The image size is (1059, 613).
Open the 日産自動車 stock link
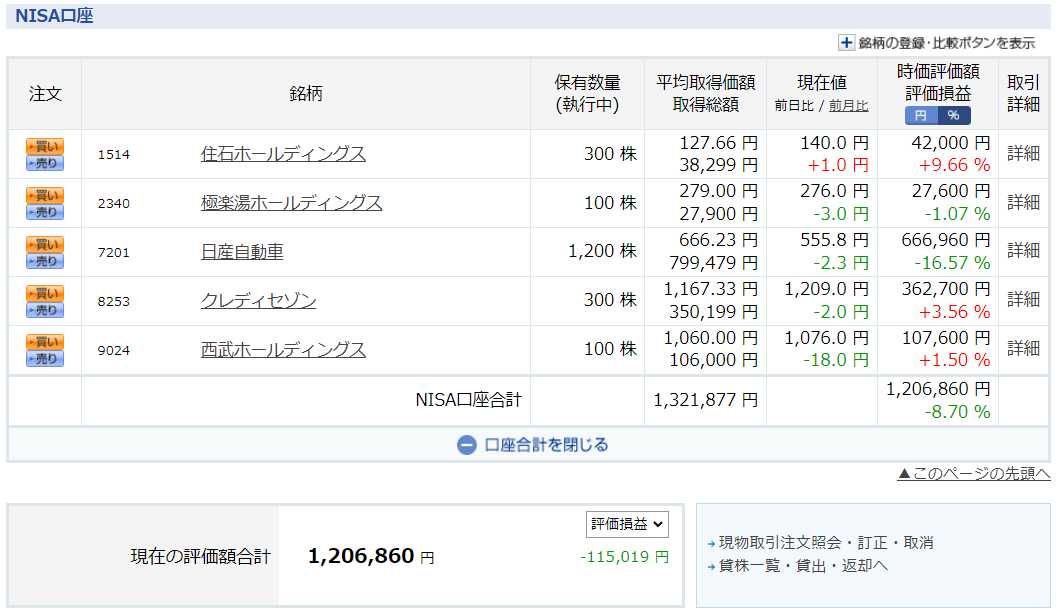click(242, 252)
